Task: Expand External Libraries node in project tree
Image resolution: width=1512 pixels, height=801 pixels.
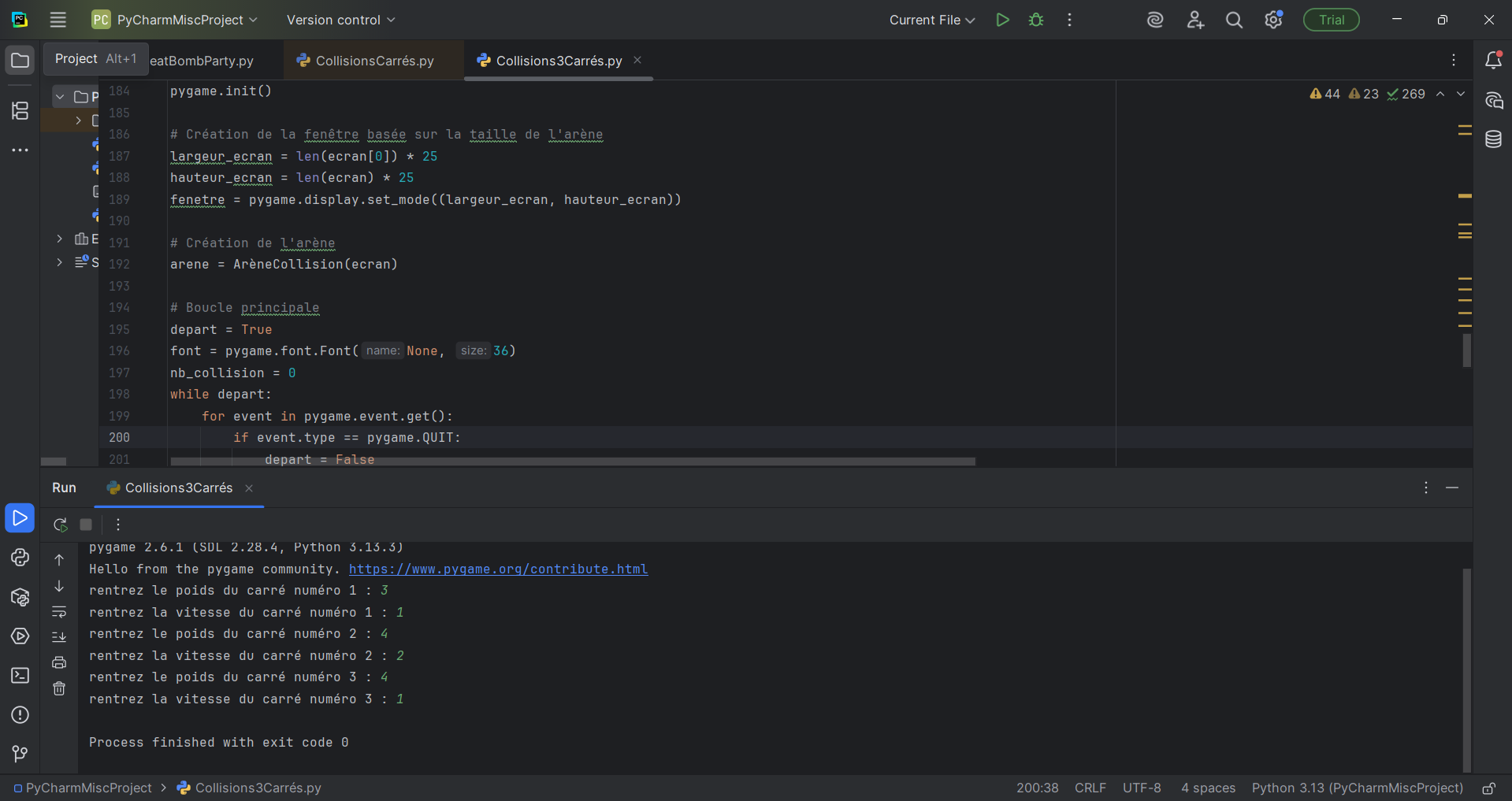Action: (x=60, y=239)
